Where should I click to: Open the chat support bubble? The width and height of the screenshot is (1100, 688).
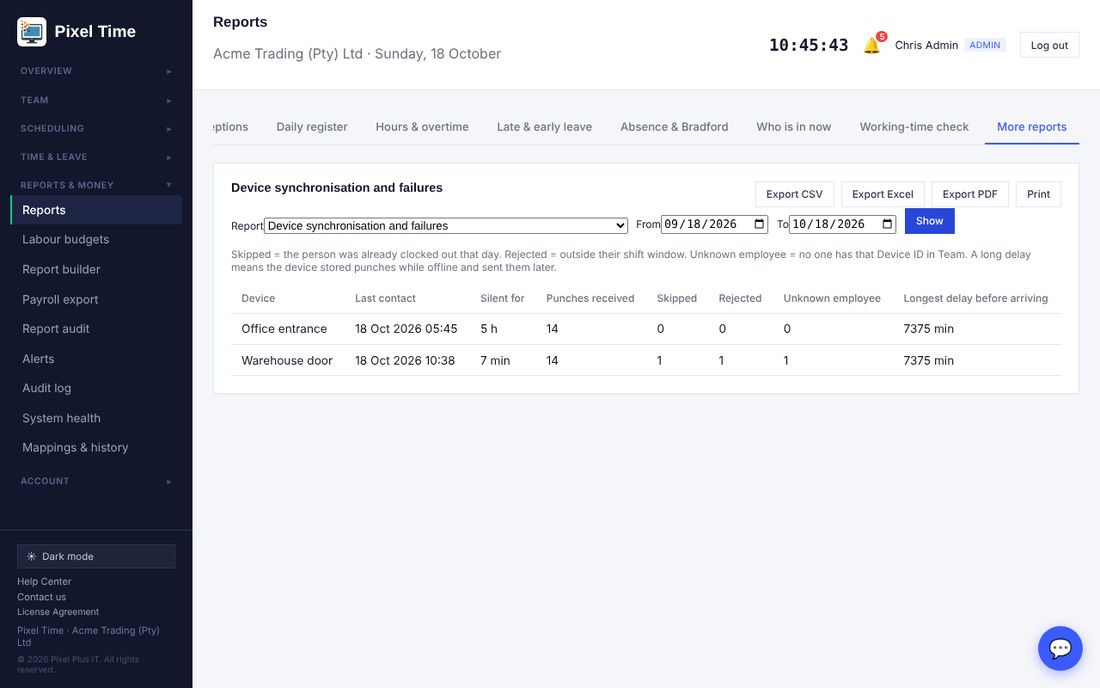[x=1059, y=648]
